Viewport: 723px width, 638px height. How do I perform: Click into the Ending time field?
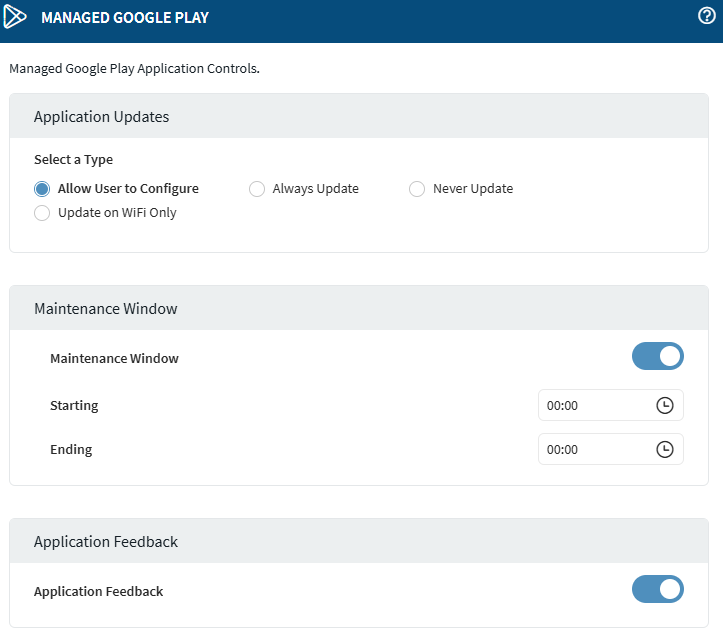coord(594,450)
